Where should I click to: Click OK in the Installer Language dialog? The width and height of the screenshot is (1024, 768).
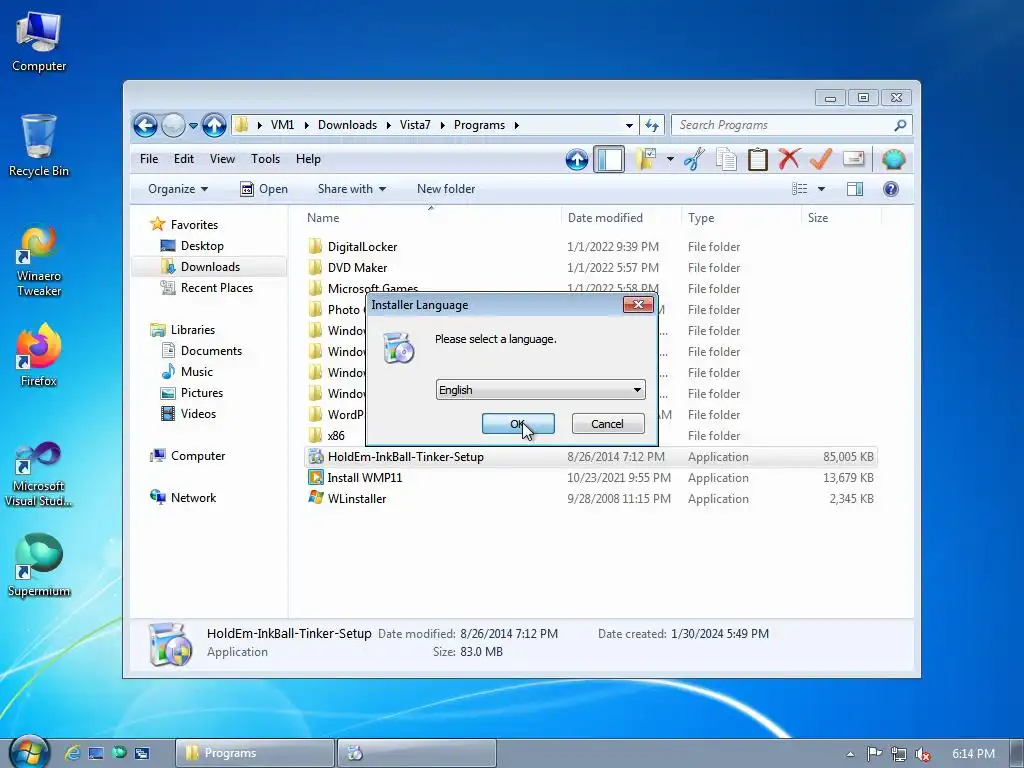click(x=518, y=424)
